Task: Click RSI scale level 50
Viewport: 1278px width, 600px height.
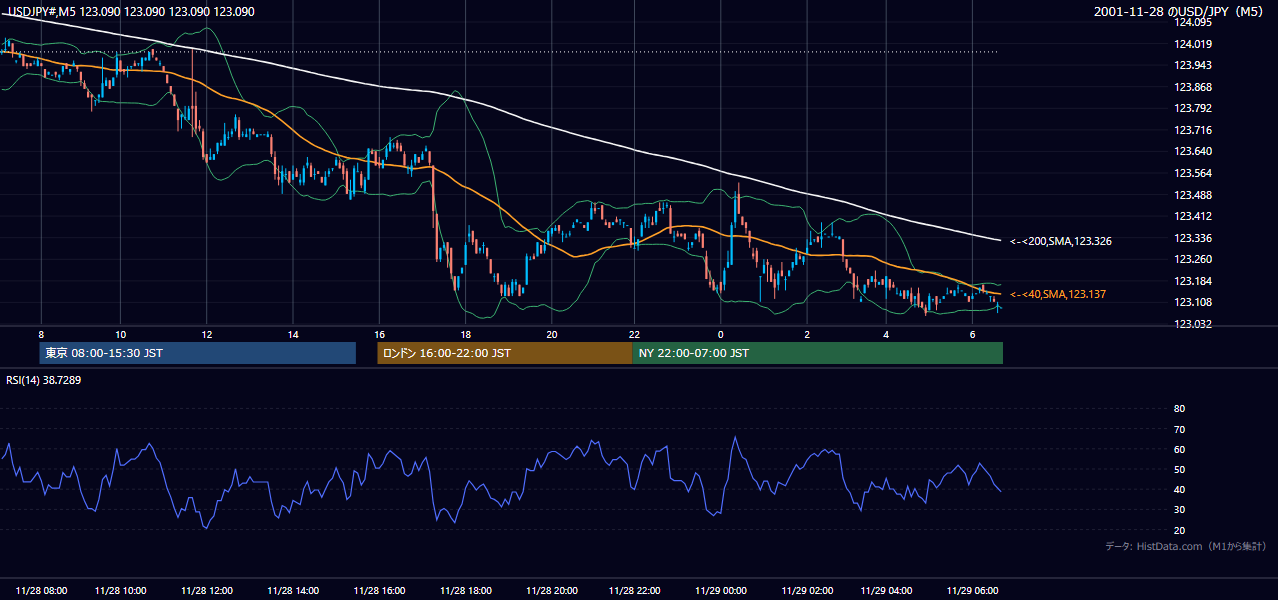Action: pos(1180,470)
